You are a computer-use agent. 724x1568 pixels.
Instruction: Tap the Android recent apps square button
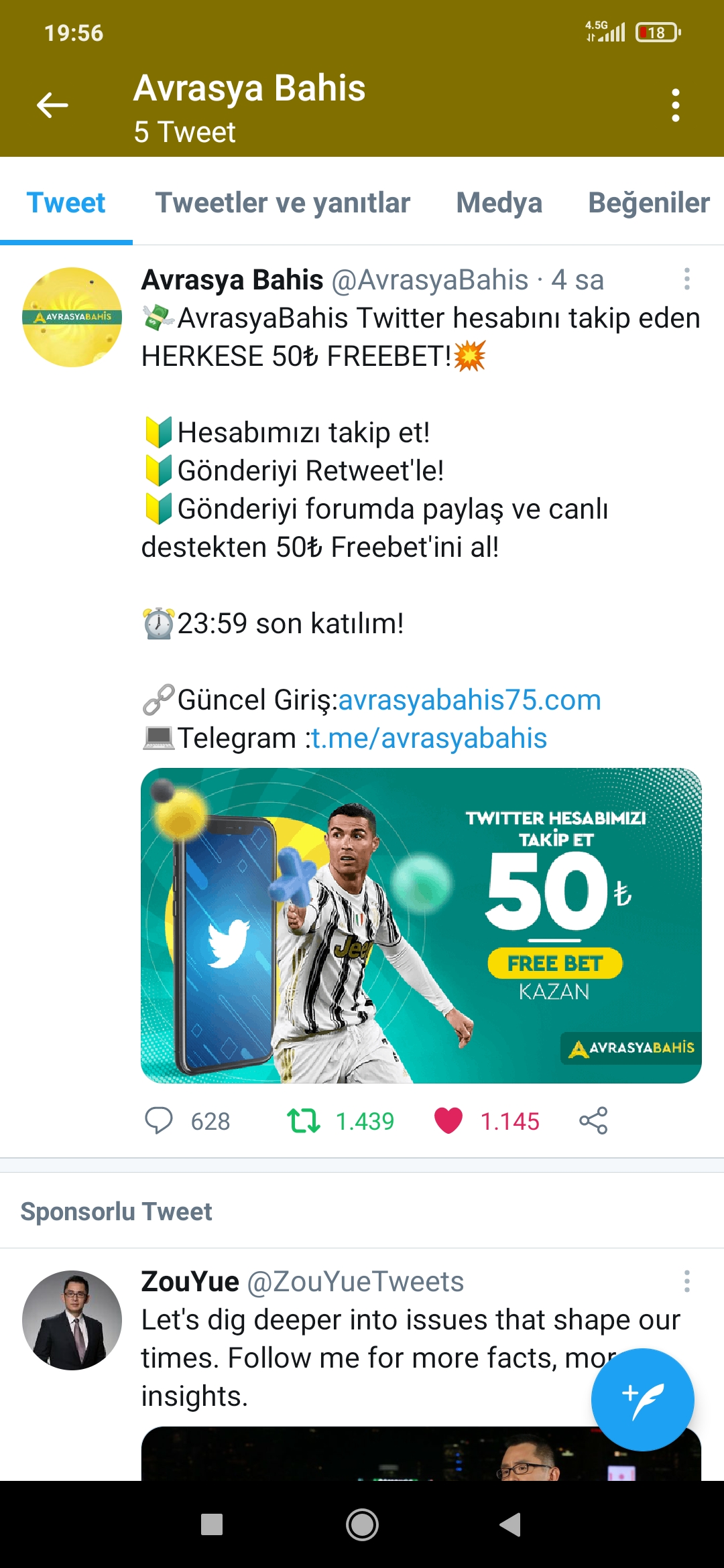pyautogui.click(x=212, y=1524)
